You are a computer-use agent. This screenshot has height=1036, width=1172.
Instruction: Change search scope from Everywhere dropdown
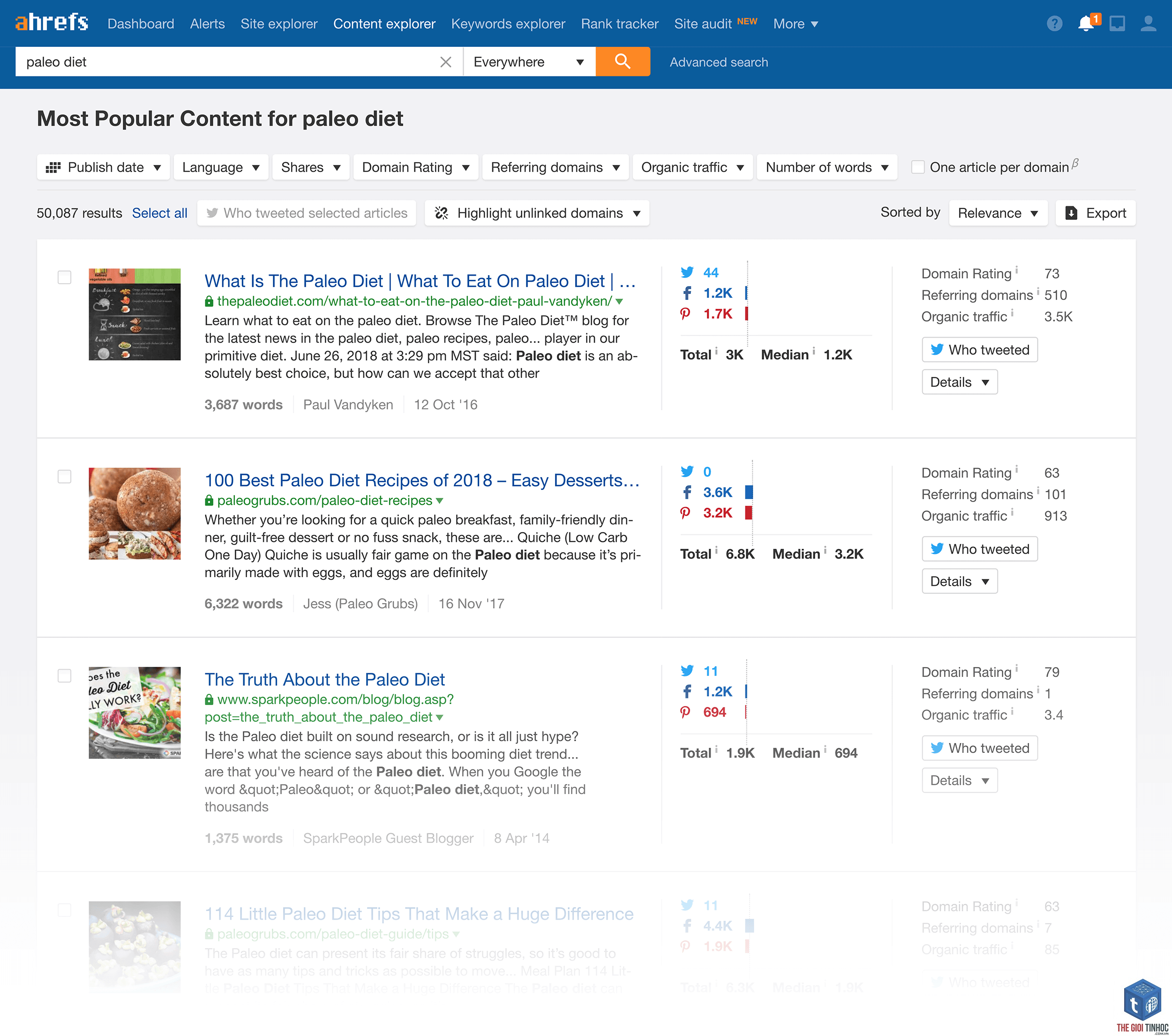coord(529,62)
